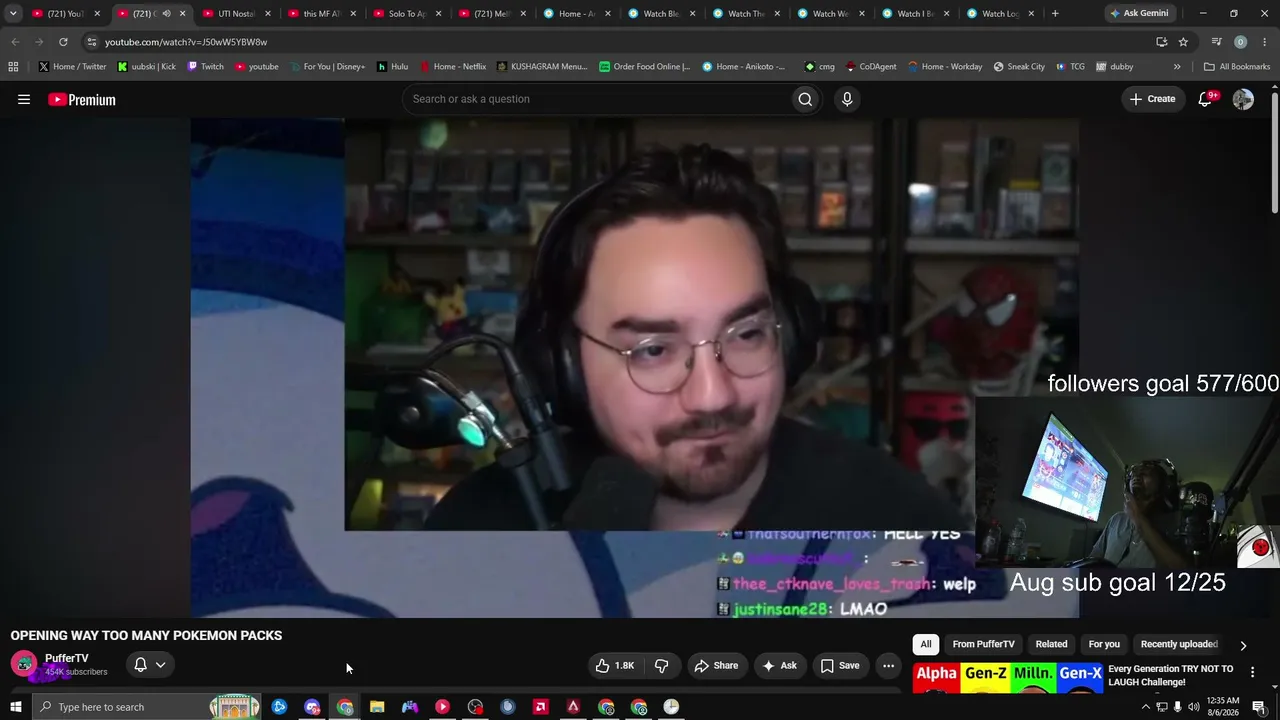Like the video with 1.8K likes
The height and width of the screenshot is (720, 1280).
[615, 665]
